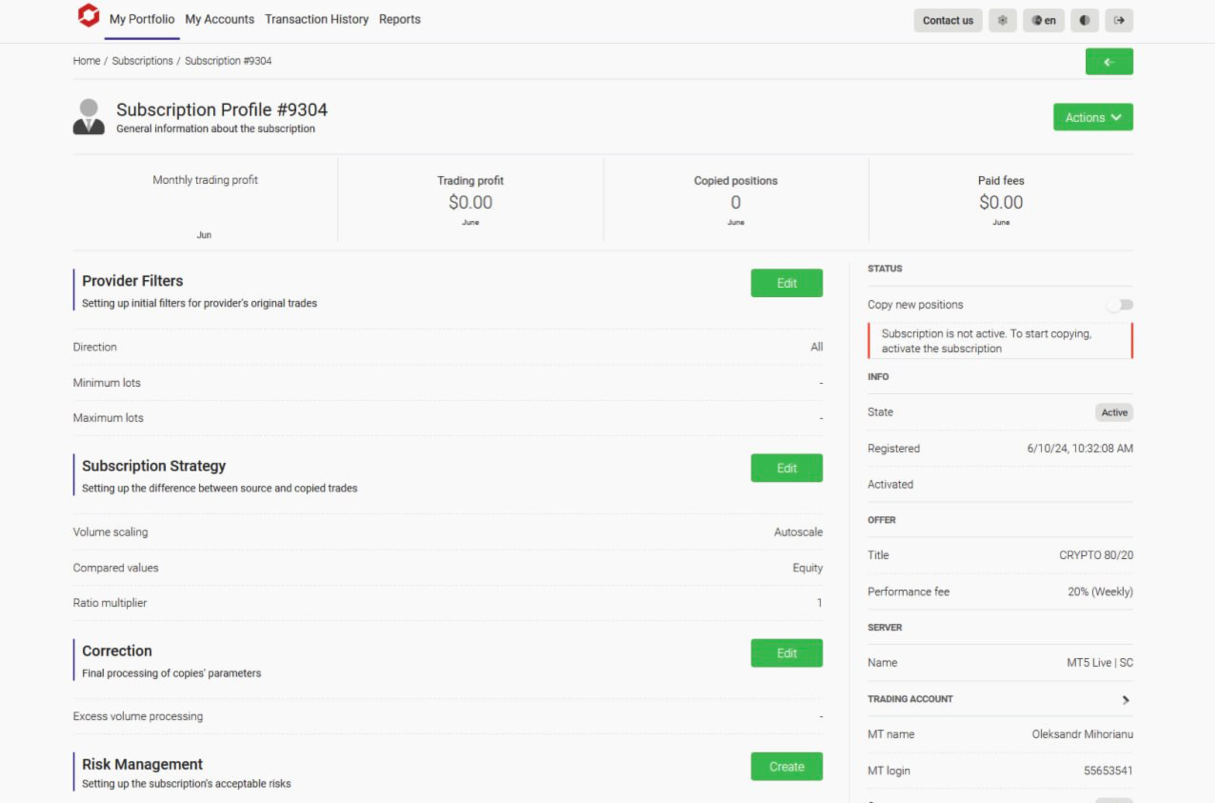Screen dimensions: 1215x803
Task: Enable the Copy new positions switch
Action: click(x=1120, y=305)
